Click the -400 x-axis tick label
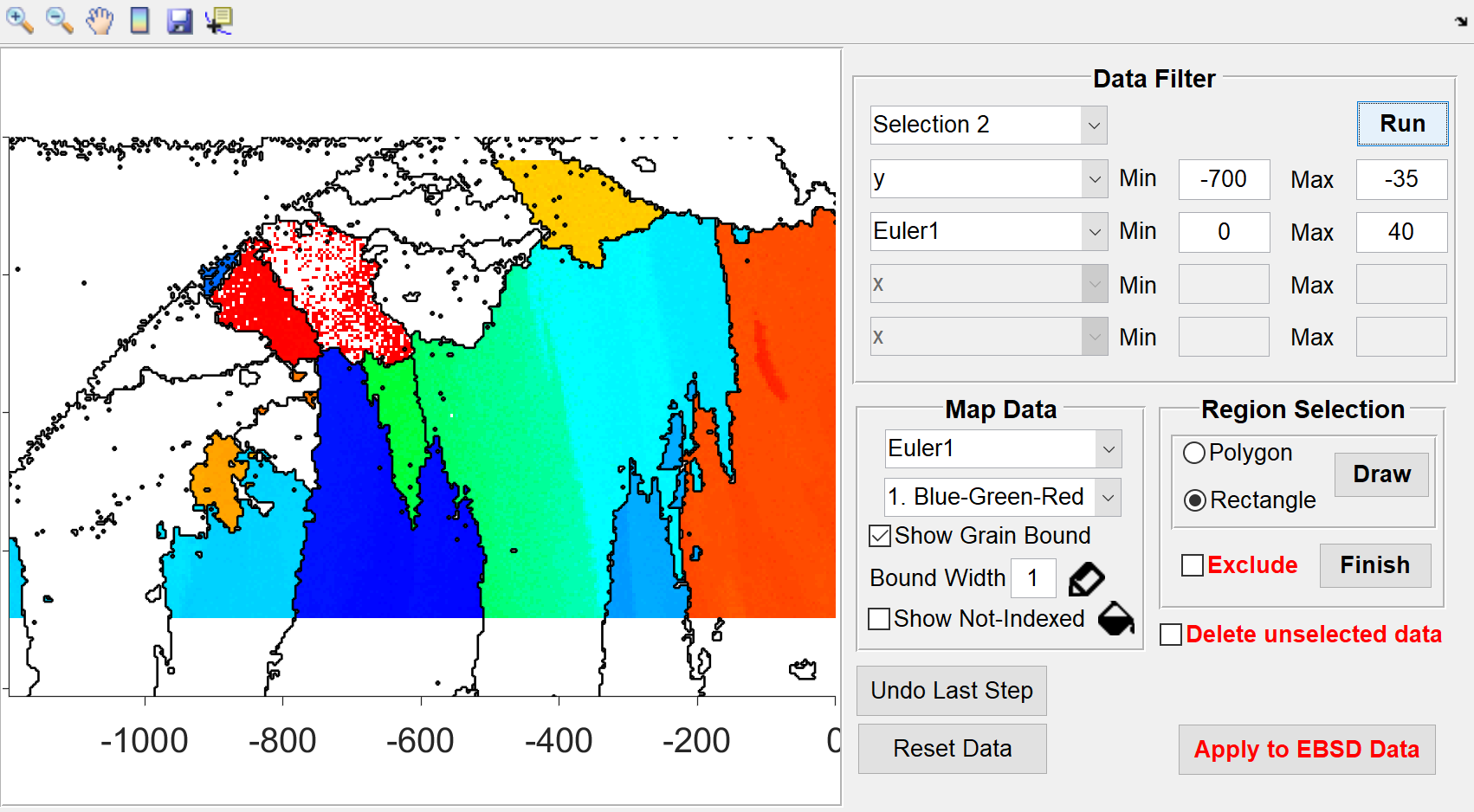Image resolution: width=1474 pixels, height=812 pixels. click(559, 741)
